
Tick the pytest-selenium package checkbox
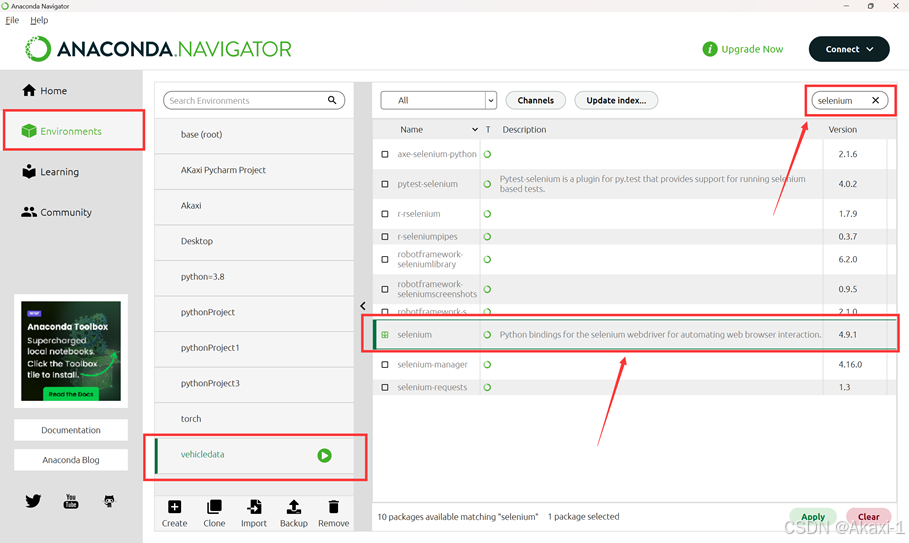coord(385,184)
